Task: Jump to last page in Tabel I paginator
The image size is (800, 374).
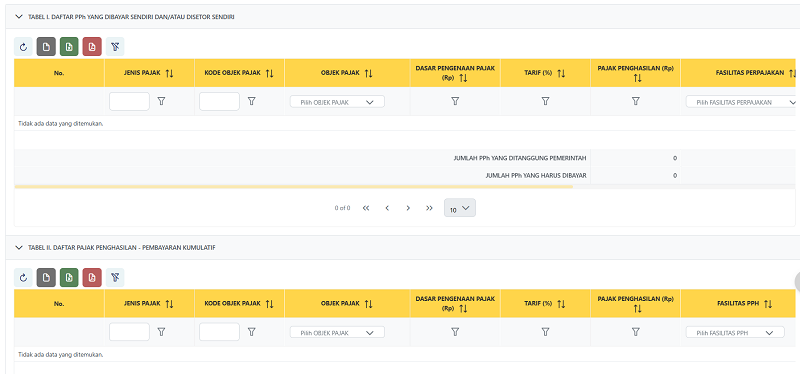Action: point(430,208)
